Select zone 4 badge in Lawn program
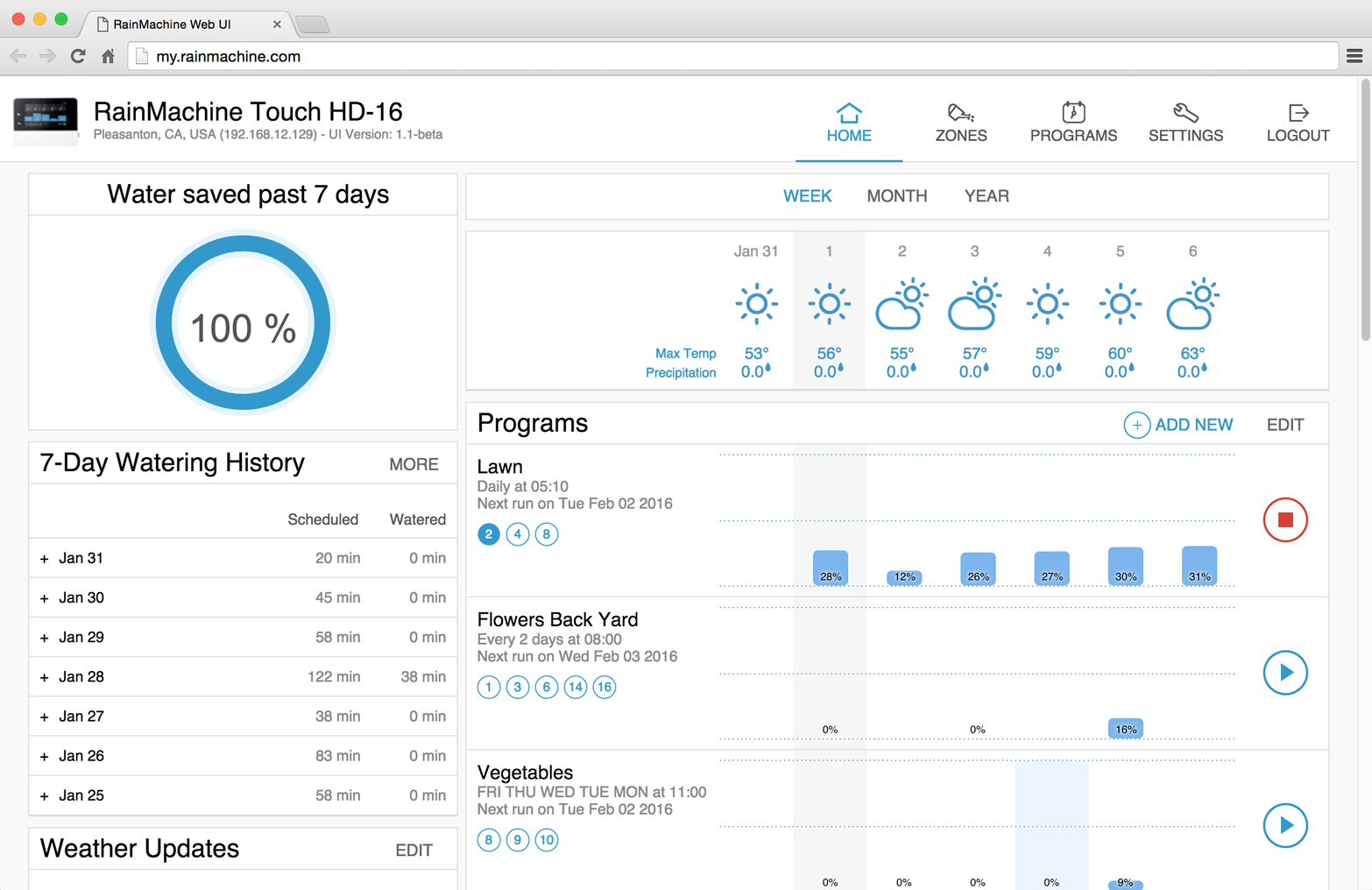The image size is (1372, 890). tap(518, 534)
